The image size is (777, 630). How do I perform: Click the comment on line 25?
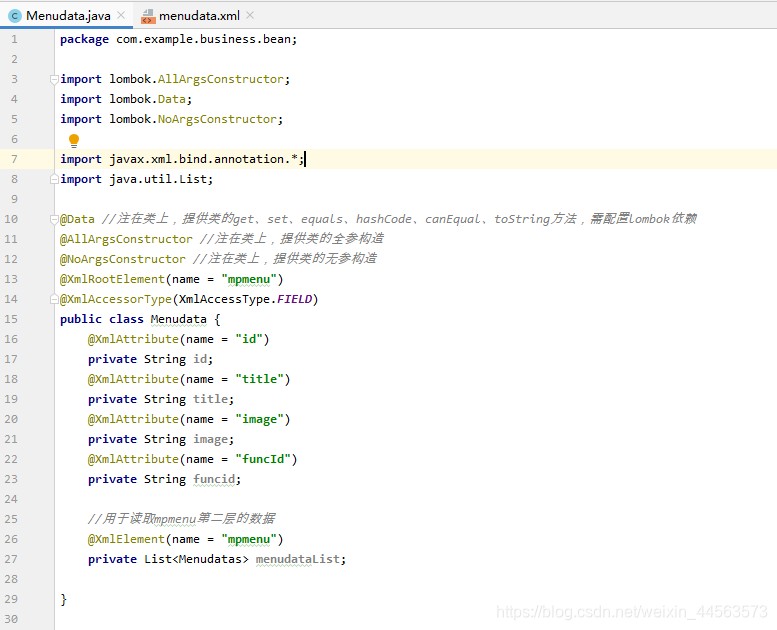[x=181, y=519]
